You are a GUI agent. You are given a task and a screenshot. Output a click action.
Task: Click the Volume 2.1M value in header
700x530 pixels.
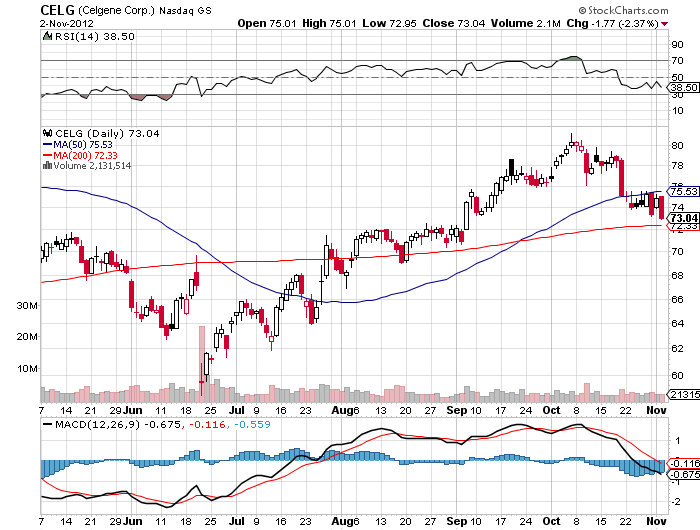[x=525, y=23]
